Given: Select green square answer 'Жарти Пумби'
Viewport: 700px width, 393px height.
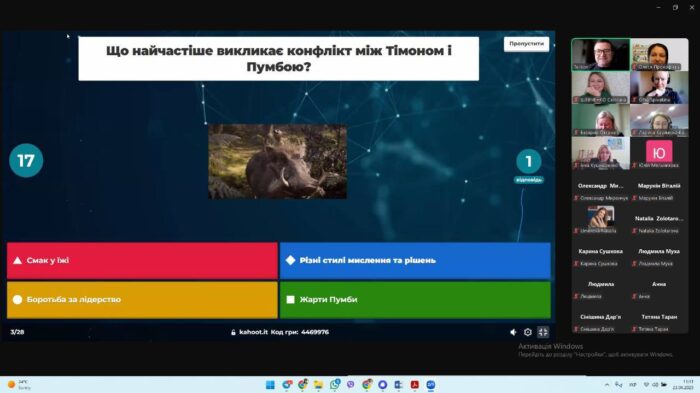Looking at the screenshot, I should tap(415, 300).
